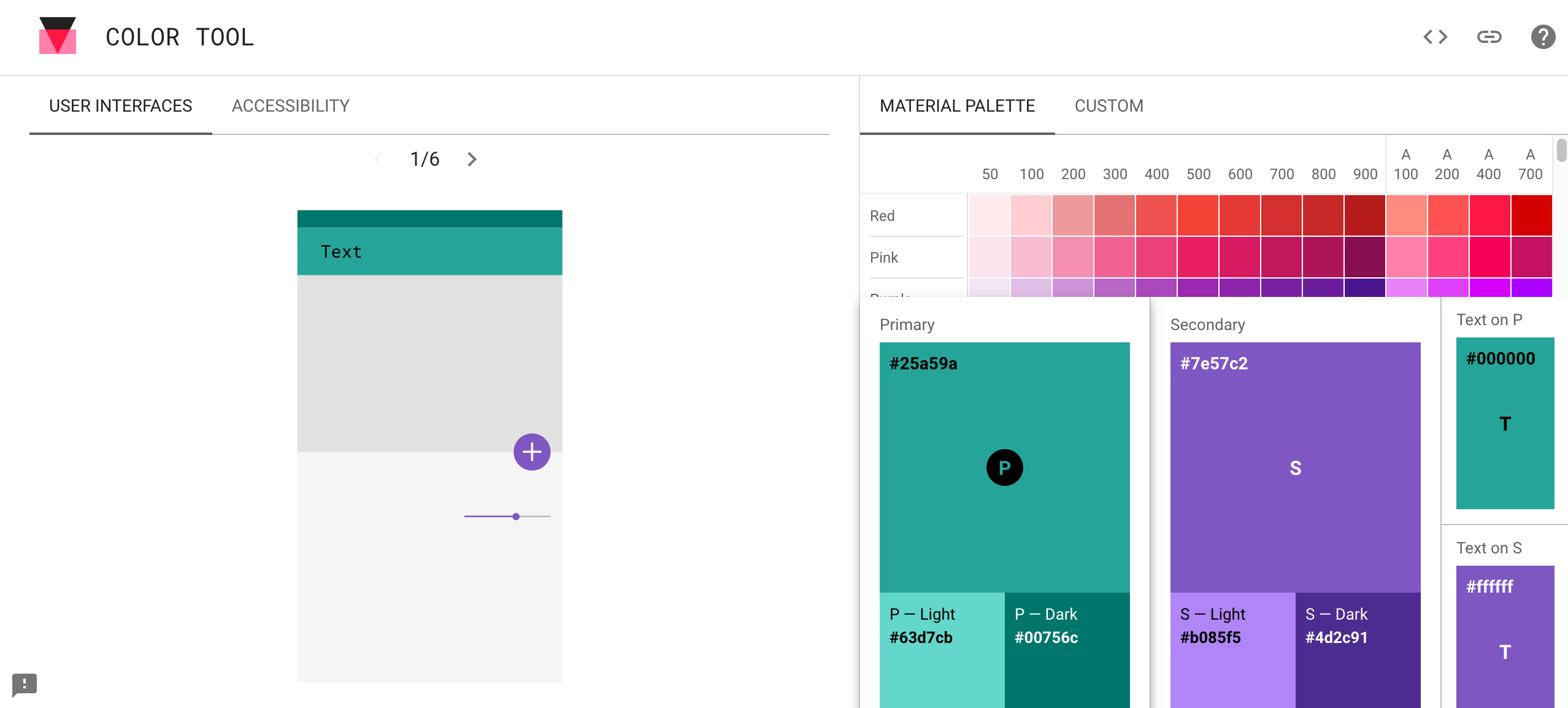Viewport: 1568px width, 708px height.
Task: Select the S — Dark color block
Action: coord(1358,649)
